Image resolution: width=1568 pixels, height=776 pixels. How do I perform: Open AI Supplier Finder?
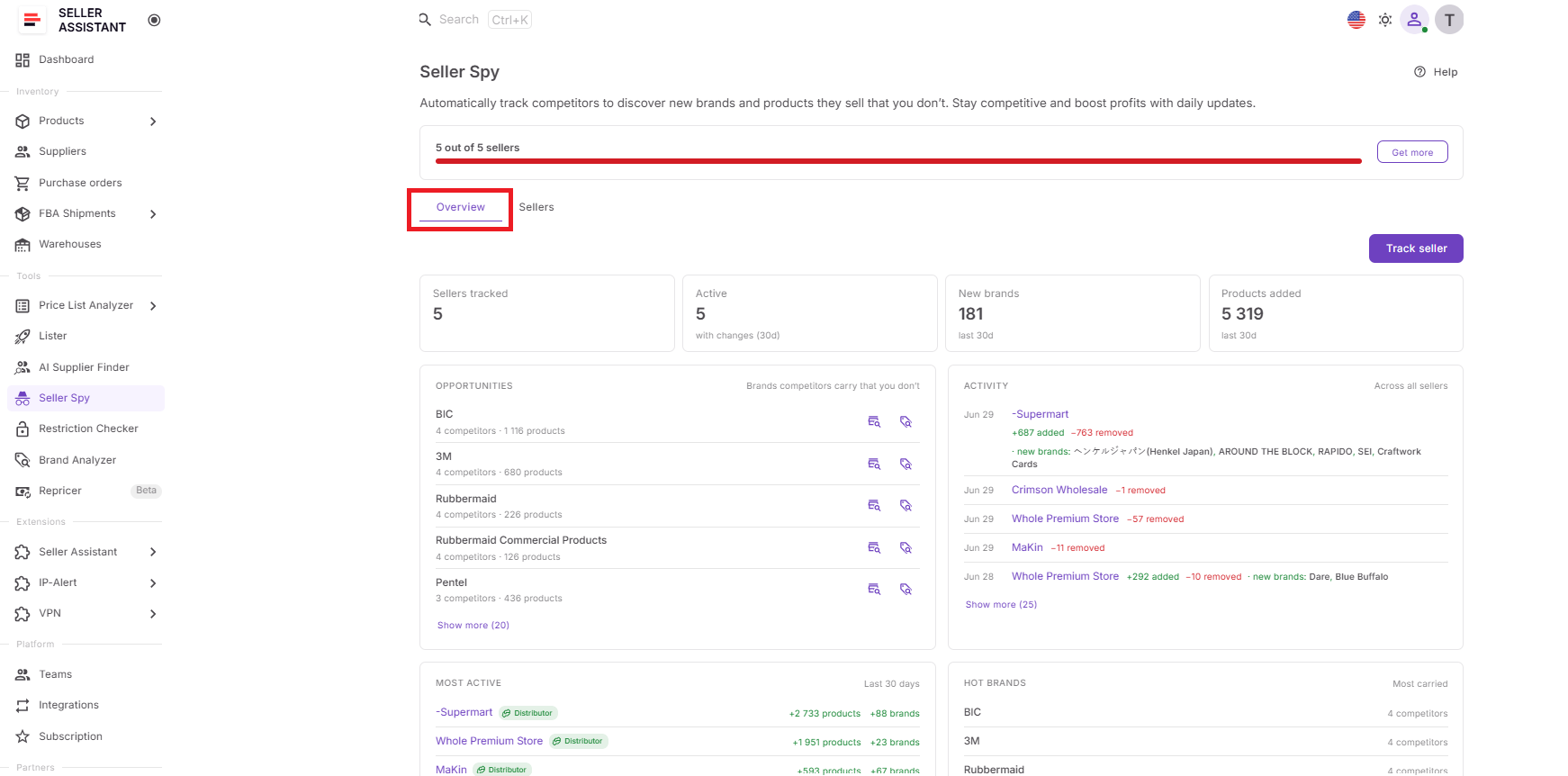(x=84, y=367)
